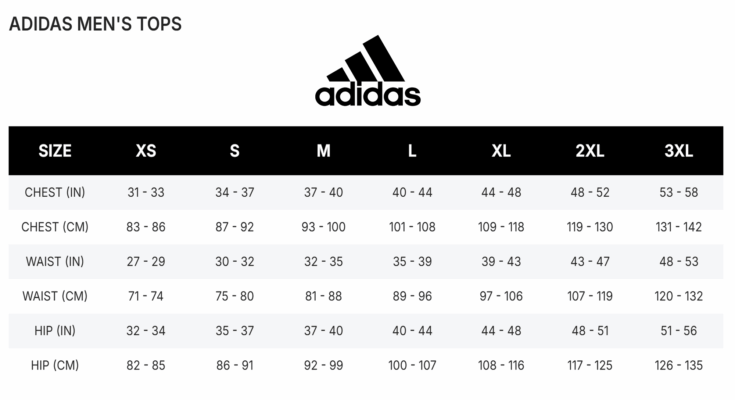Click the M hip cm value 92 - 99
Screen dimensions: 735x400
coord(323,365)
